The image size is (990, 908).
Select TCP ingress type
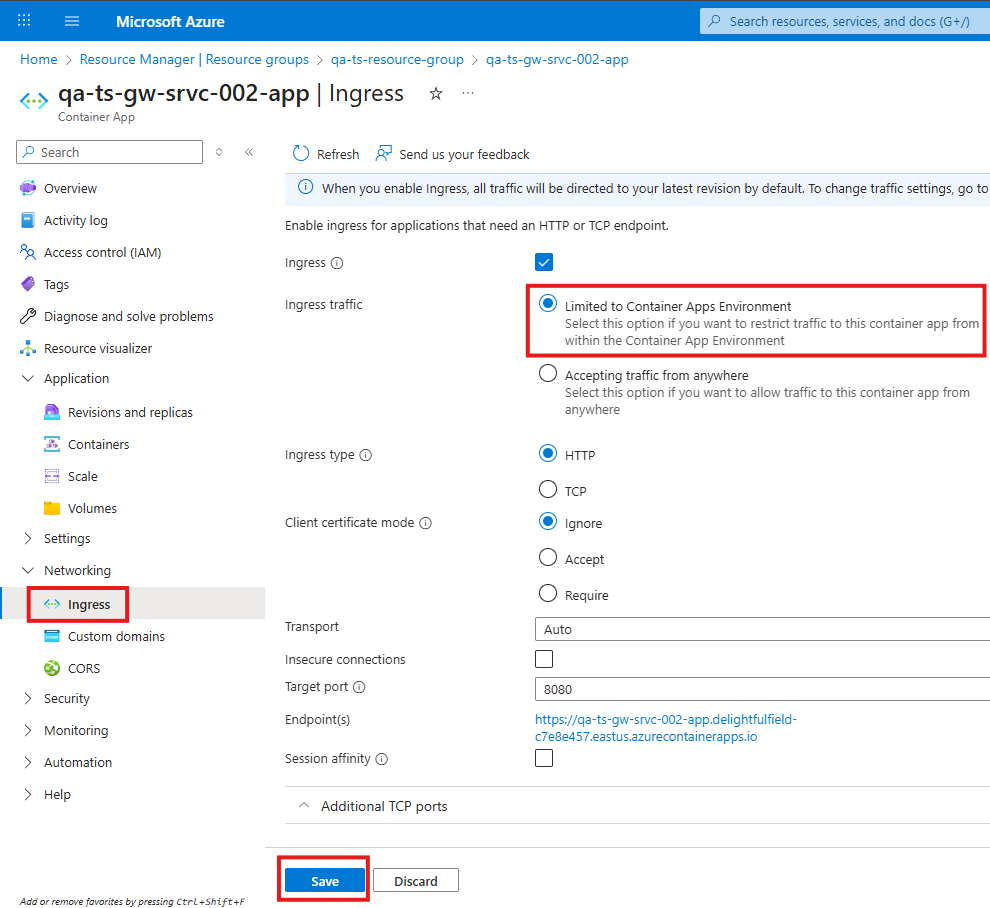tap(547, 489)
